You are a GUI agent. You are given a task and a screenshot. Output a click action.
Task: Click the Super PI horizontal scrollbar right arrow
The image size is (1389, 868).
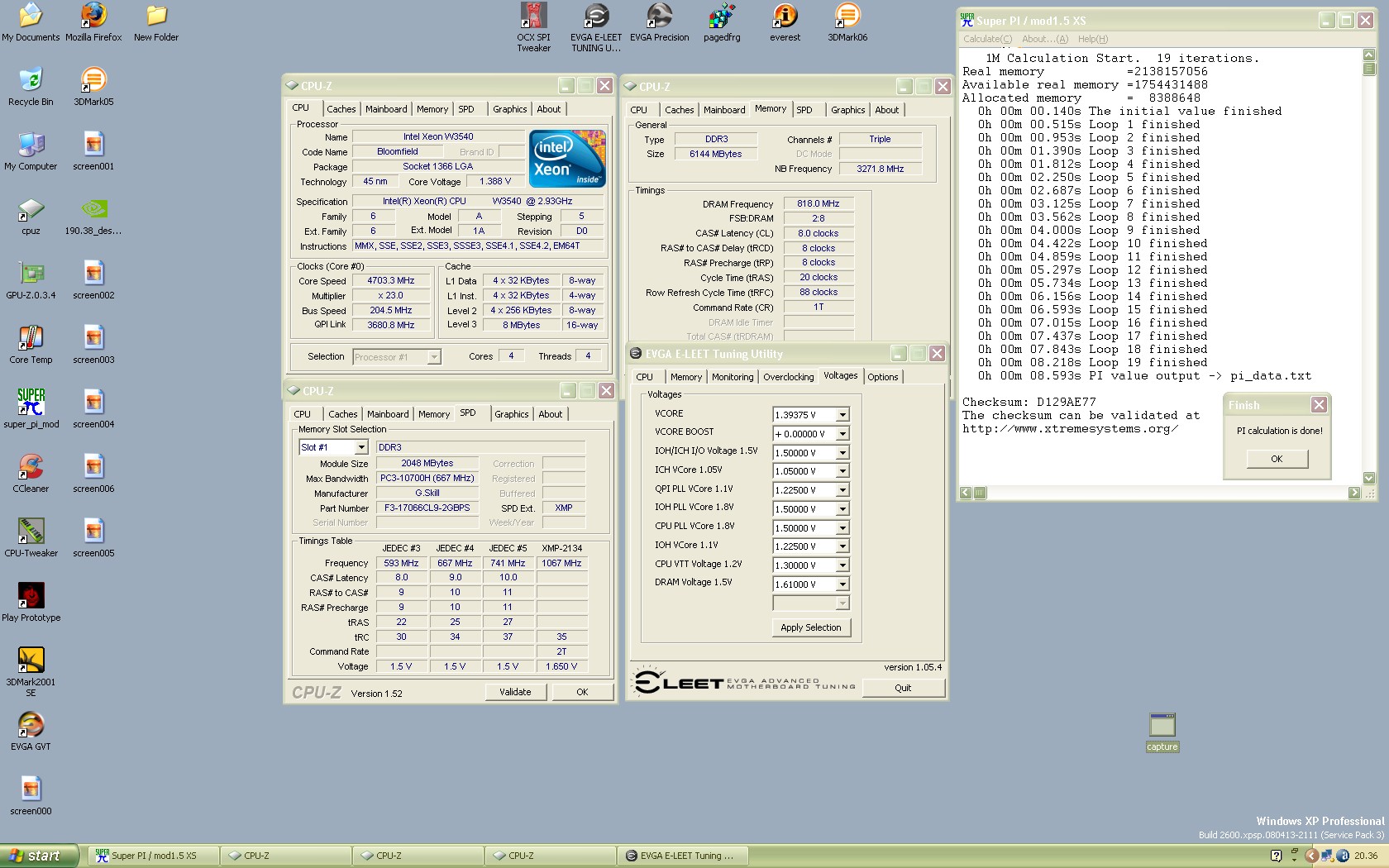(1353, 493)
